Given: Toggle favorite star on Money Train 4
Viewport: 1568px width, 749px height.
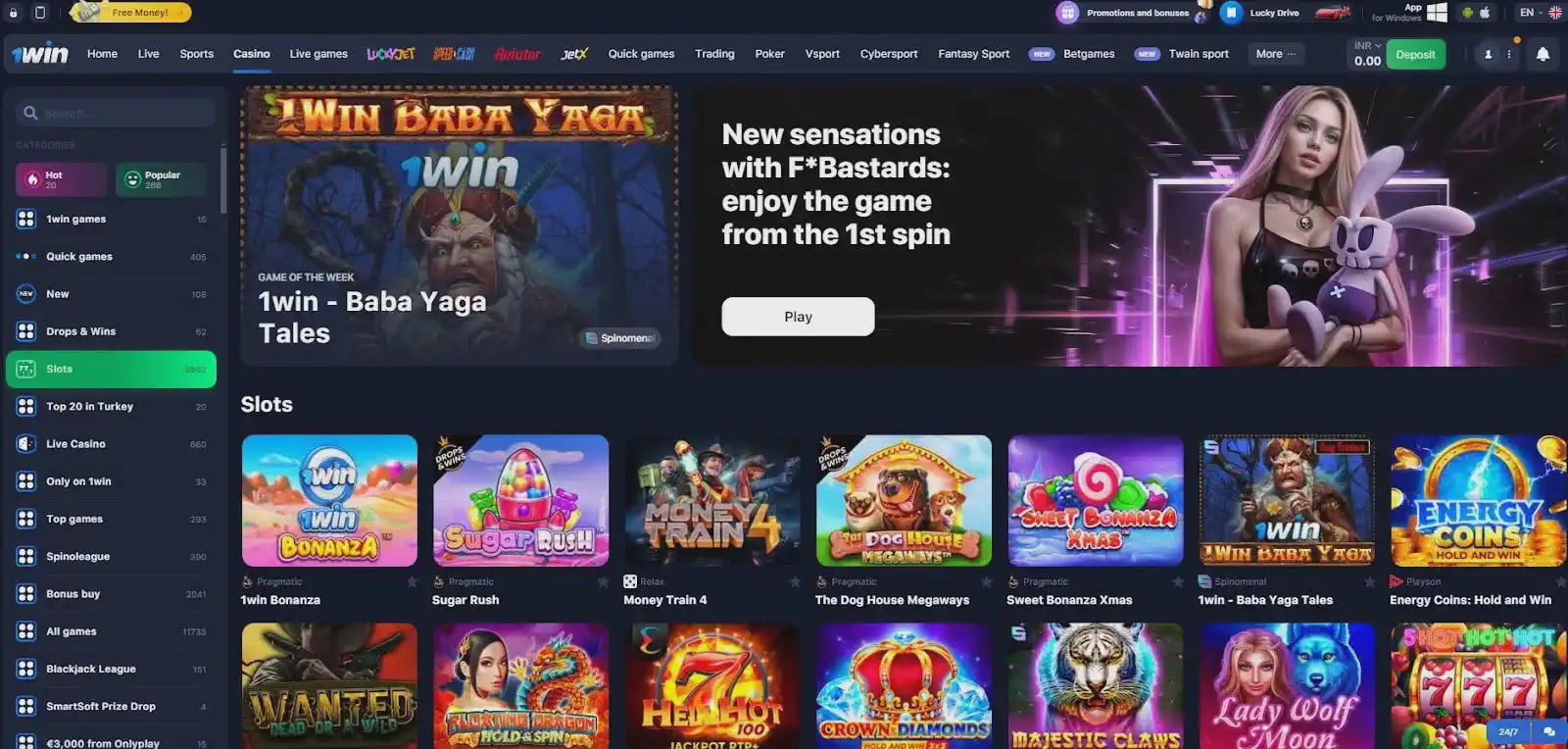Looking at the screenshot, I should (795, 581).
